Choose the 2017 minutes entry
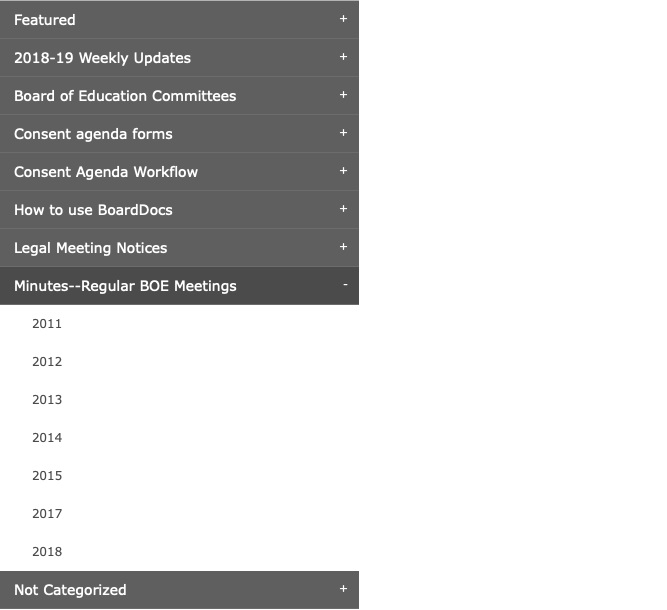 coord(47,514)
